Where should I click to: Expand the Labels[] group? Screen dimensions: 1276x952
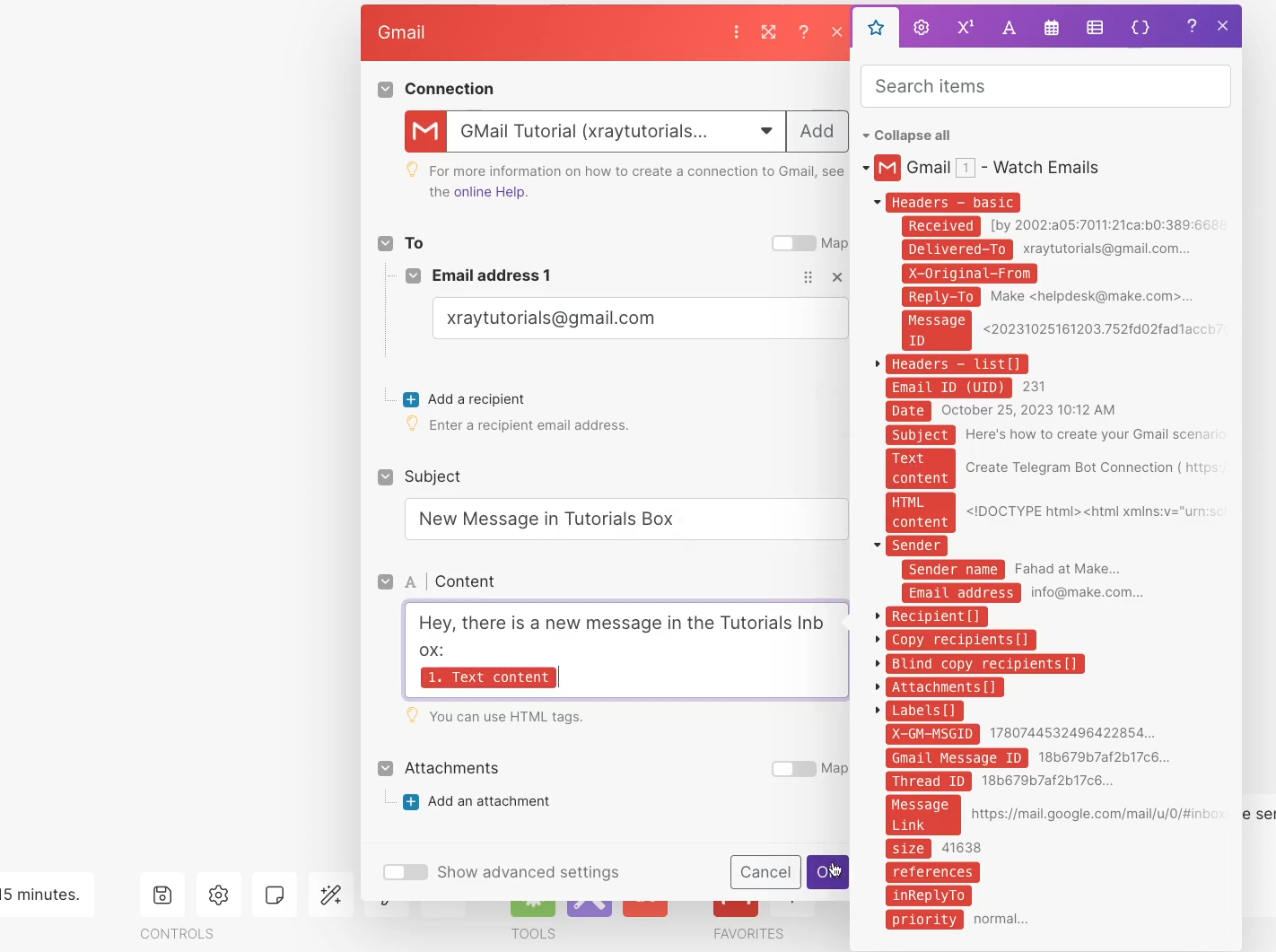click(x=878, y=711)
